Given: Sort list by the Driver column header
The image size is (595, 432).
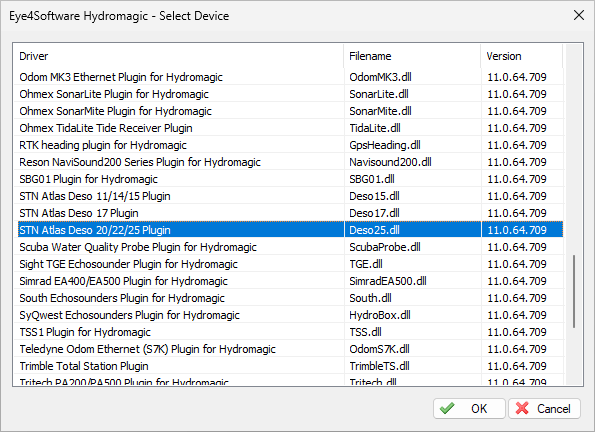Looking at the screenshot, I should coord(178,56).
